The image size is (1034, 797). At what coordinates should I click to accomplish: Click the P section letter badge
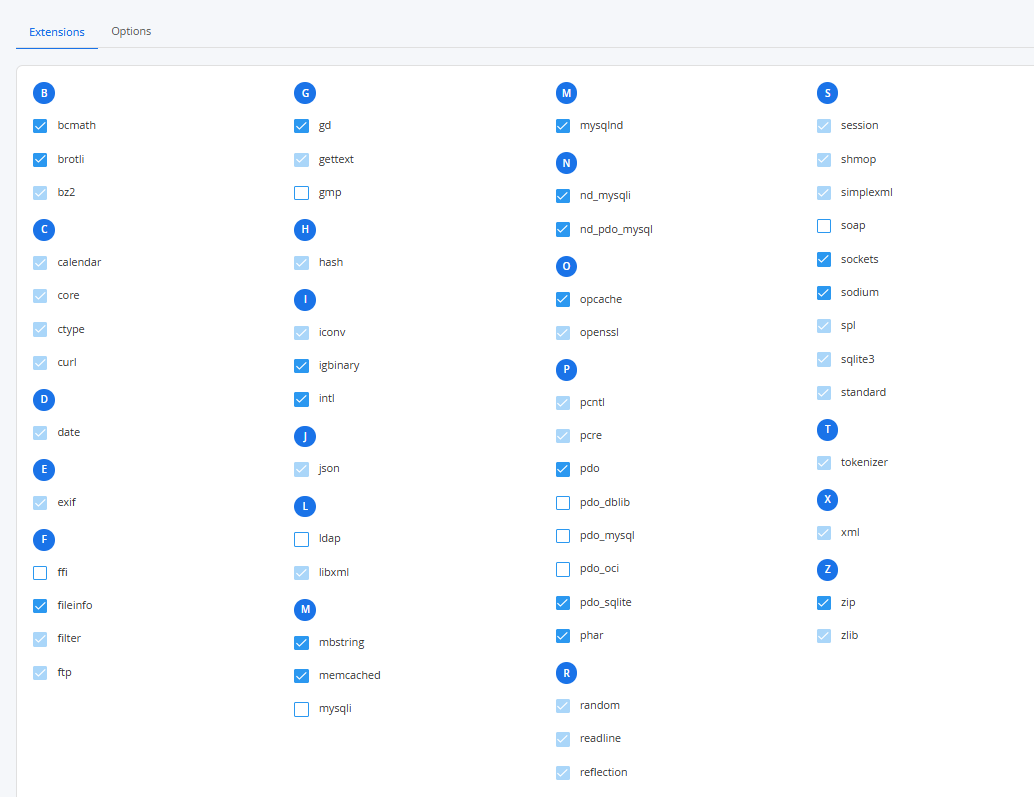pos(566,369)
